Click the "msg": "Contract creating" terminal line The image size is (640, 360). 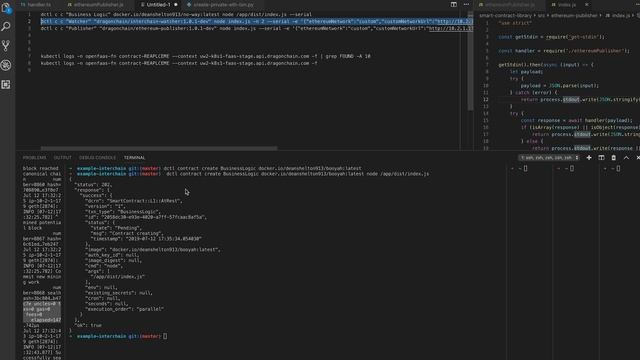127,233
